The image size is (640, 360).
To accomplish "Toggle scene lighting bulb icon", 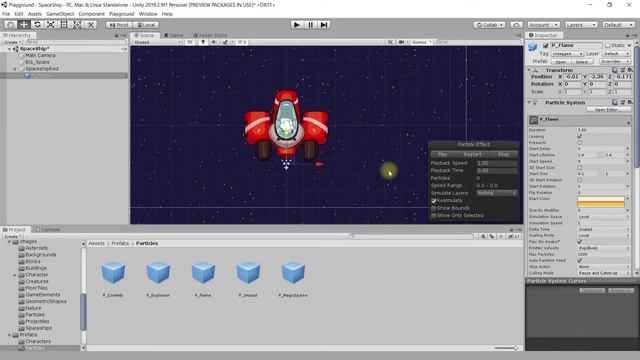I will coord(203,42).
